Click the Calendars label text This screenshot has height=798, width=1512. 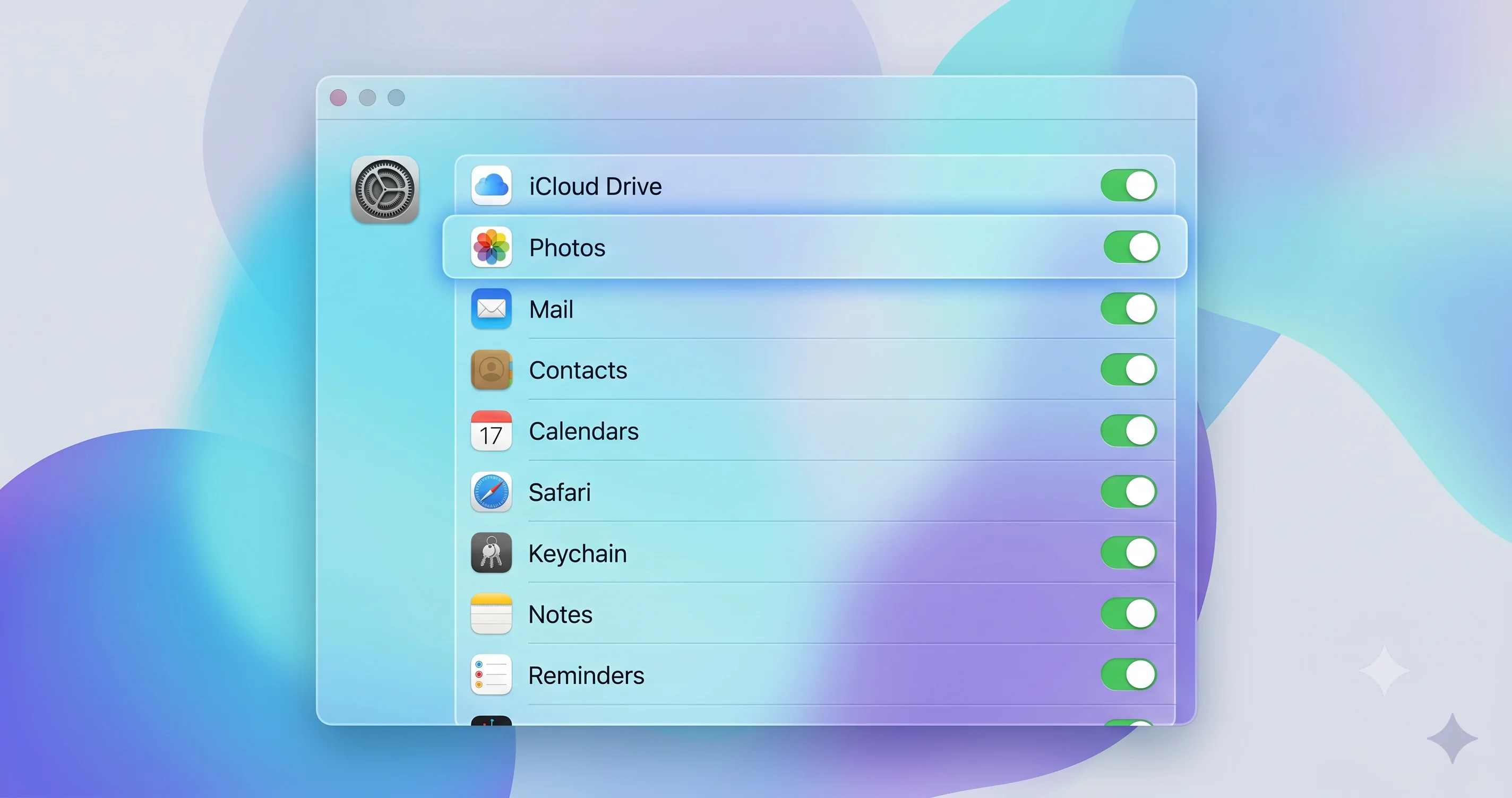[x=583, y=431]
